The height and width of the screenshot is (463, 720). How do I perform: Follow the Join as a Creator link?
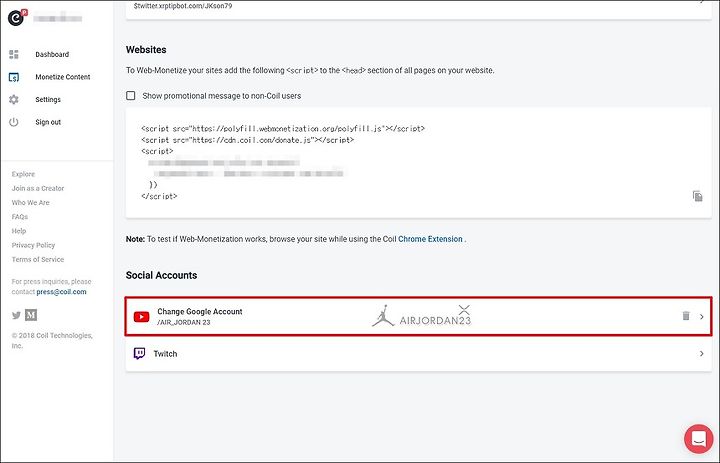(38, 188)
